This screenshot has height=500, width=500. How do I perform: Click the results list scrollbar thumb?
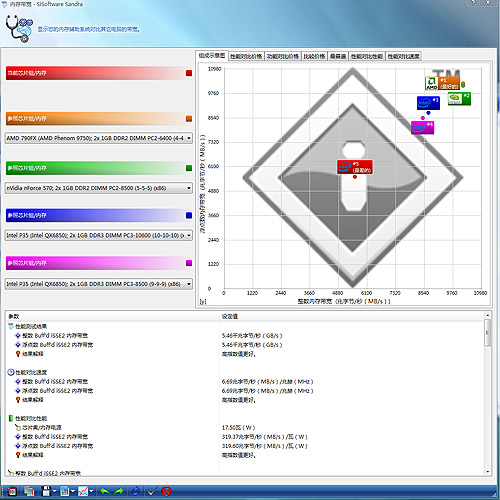[487, 333]
